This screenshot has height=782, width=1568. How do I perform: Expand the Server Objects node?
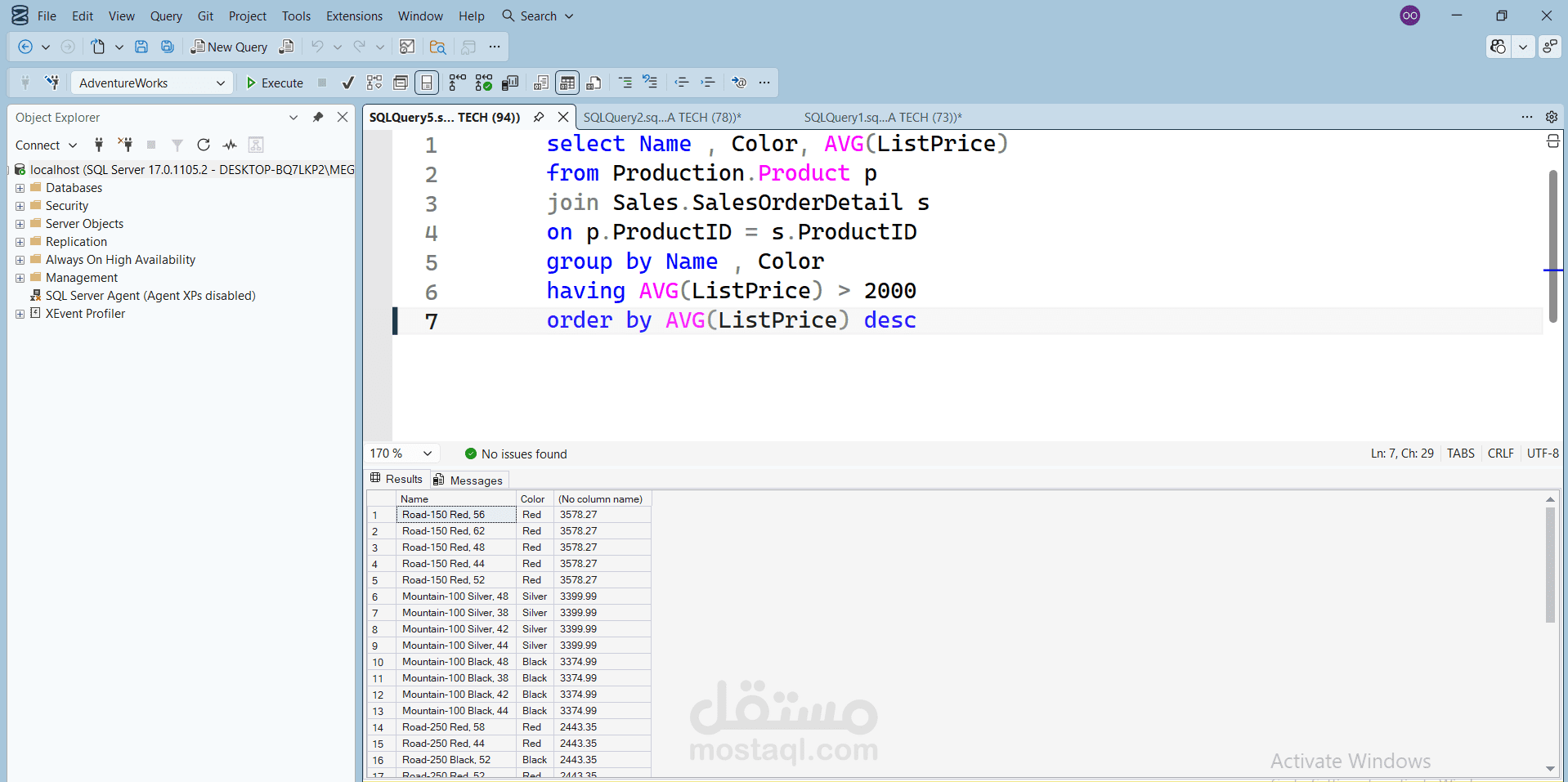coord(20,224)
